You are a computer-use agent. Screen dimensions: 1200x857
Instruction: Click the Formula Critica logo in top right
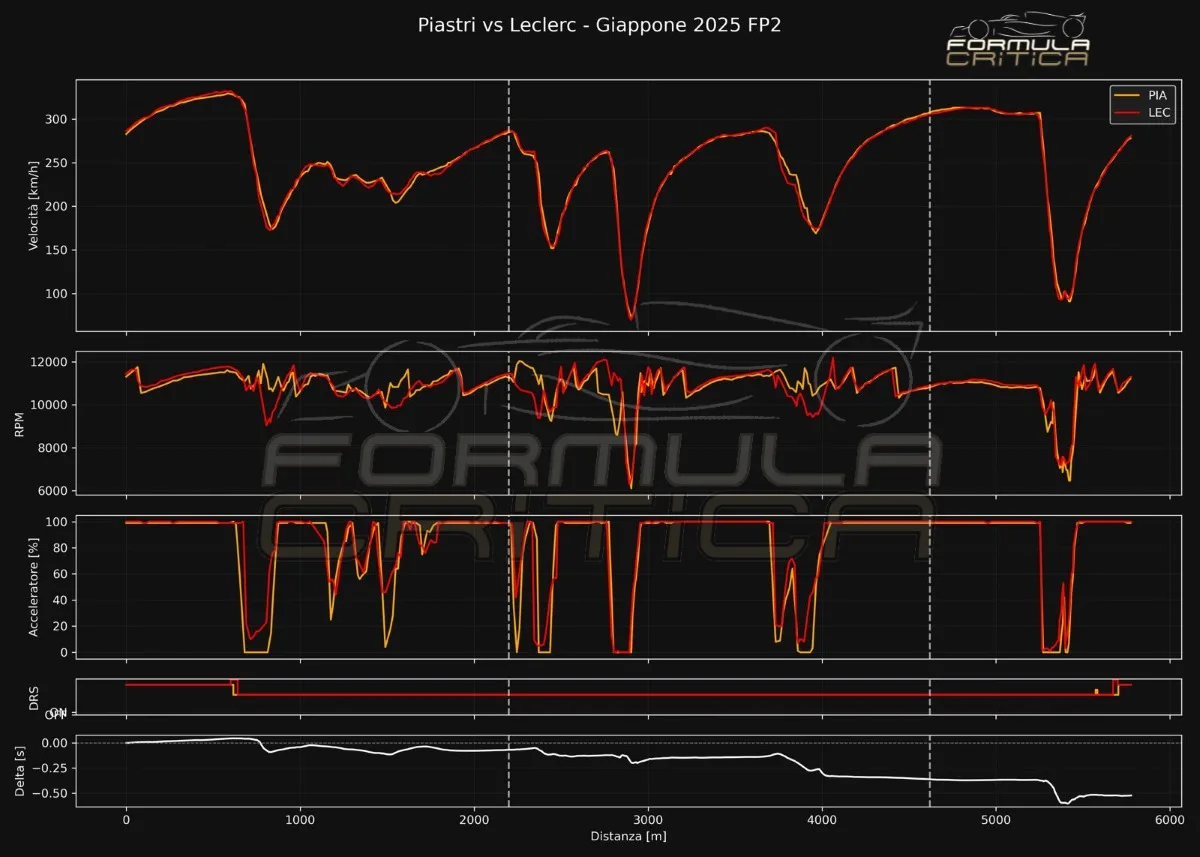(x=1018, y=51)
